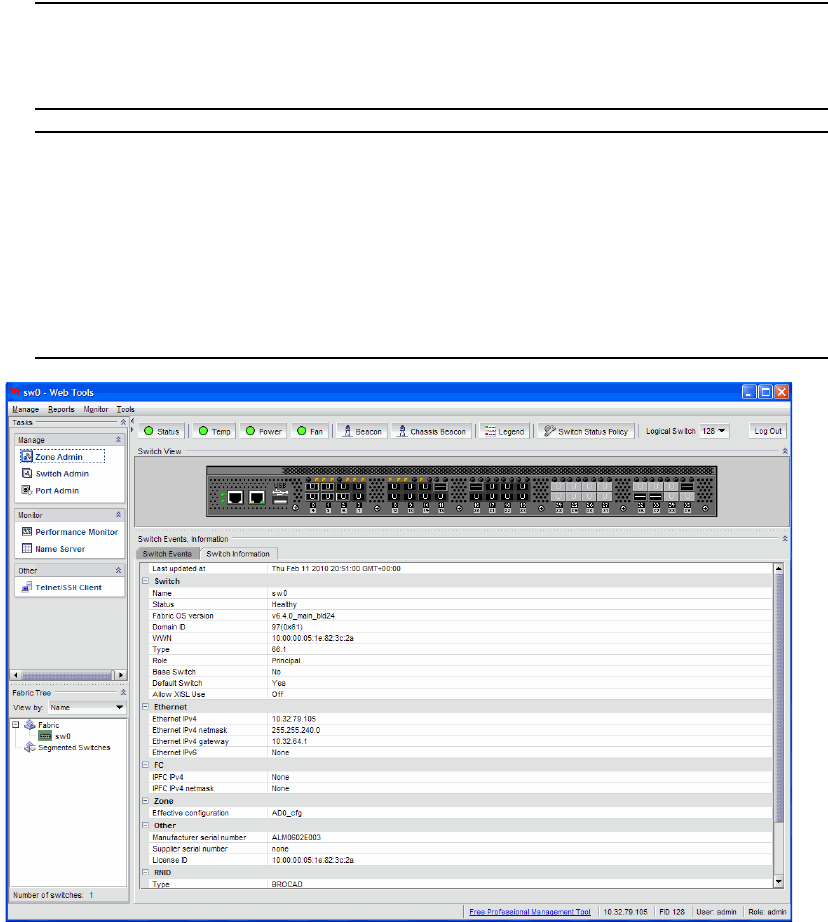The width and height of the screenshot is (828, 922).
Task: Click FID 128 in status bar
Action: click(672, 912)
